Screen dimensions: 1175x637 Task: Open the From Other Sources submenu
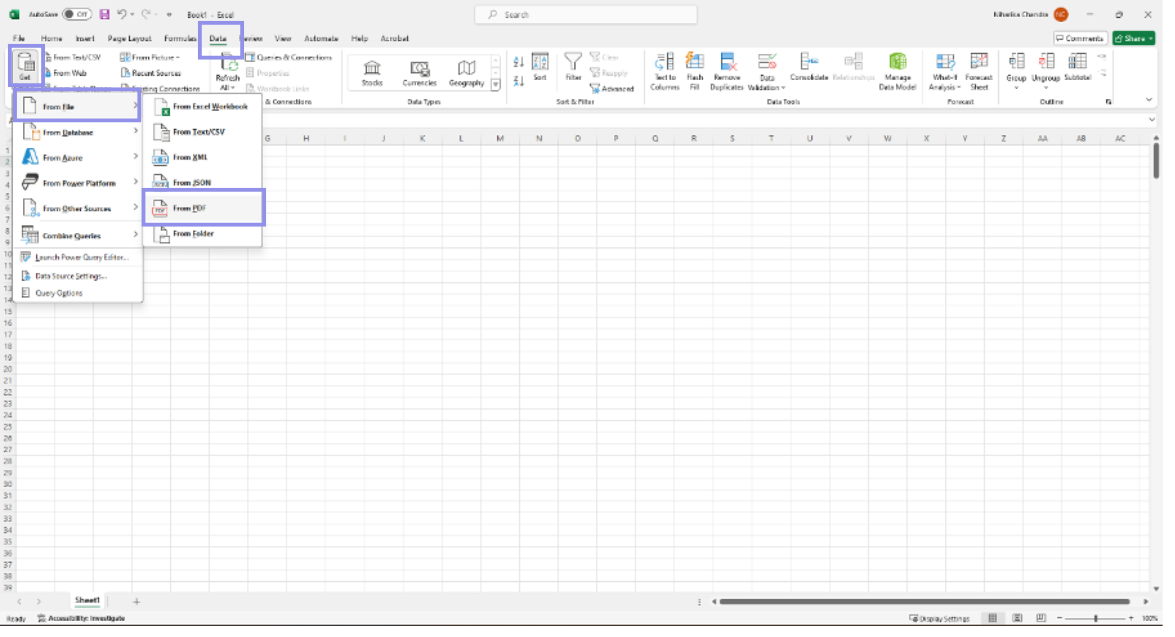(x=79, y=210)
